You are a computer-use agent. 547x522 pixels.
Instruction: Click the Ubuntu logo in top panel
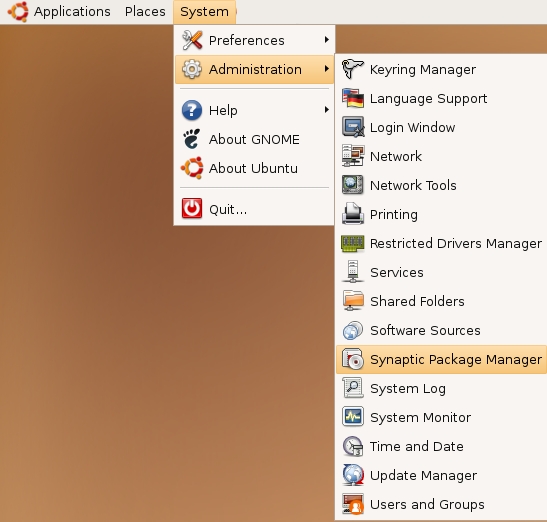(18, 12)
